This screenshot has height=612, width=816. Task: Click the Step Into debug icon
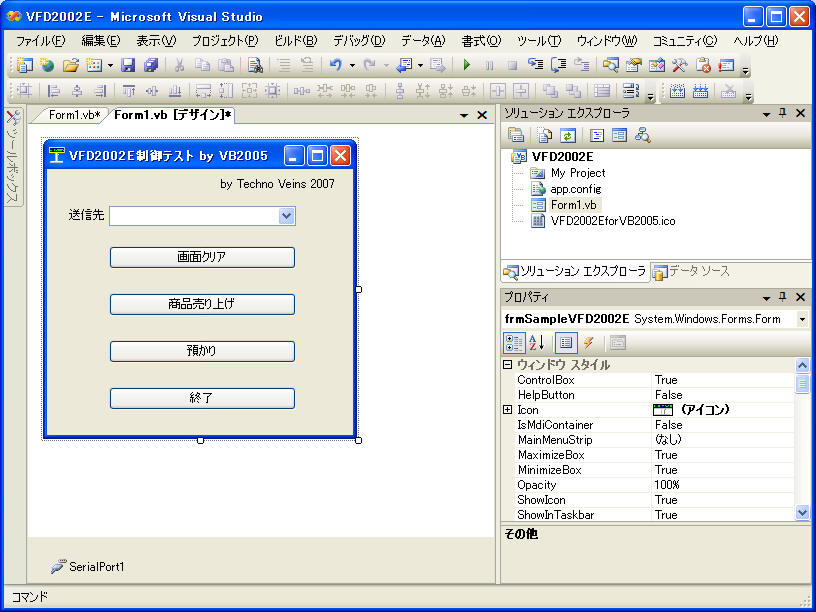tap(536, 65)
